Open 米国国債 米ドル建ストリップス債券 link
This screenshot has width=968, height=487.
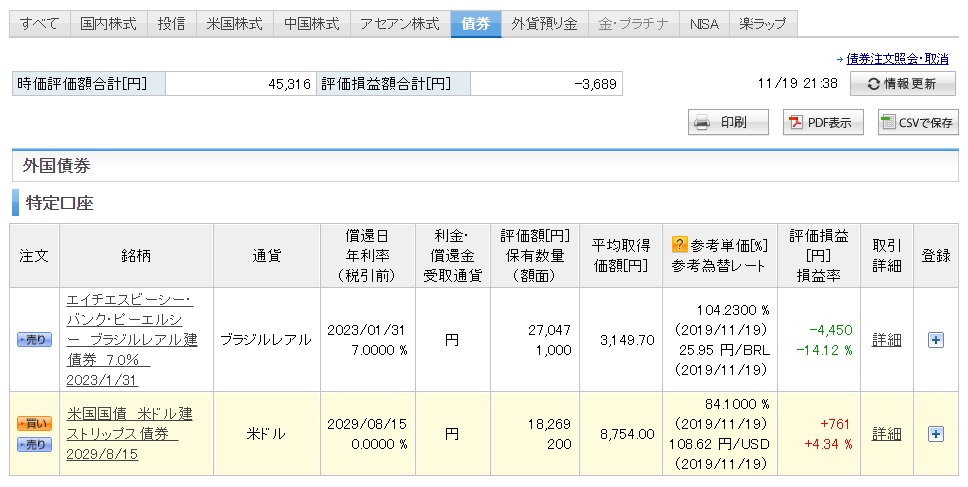pos(130,434)
